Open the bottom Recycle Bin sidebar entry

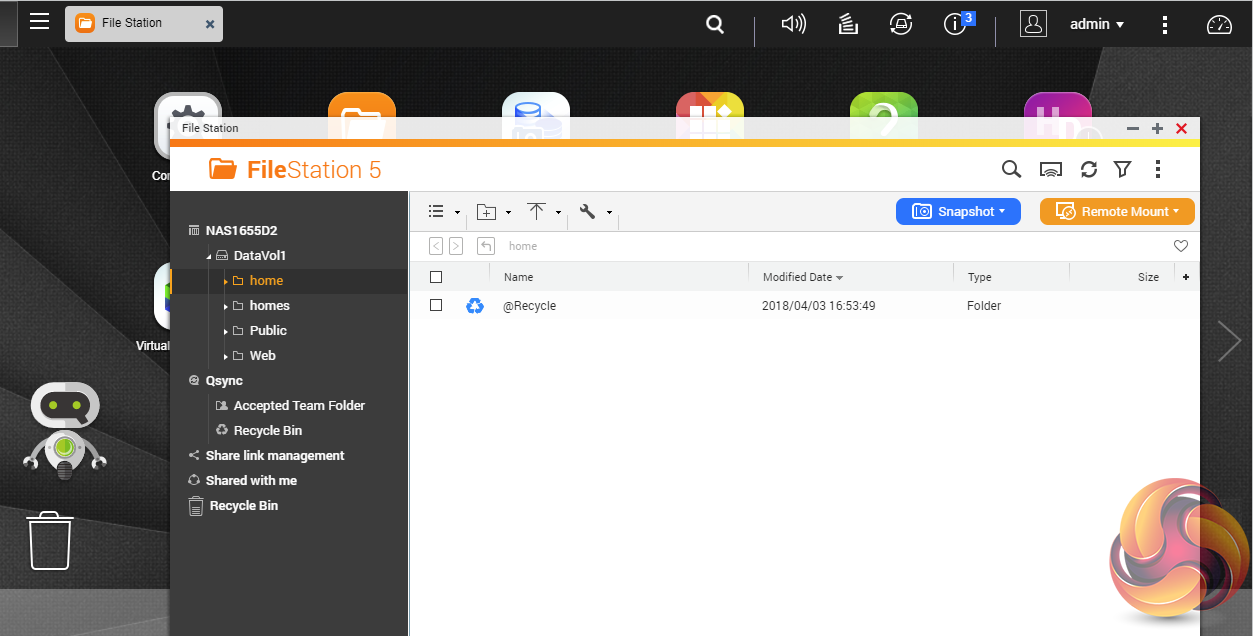tap(244, 506)
